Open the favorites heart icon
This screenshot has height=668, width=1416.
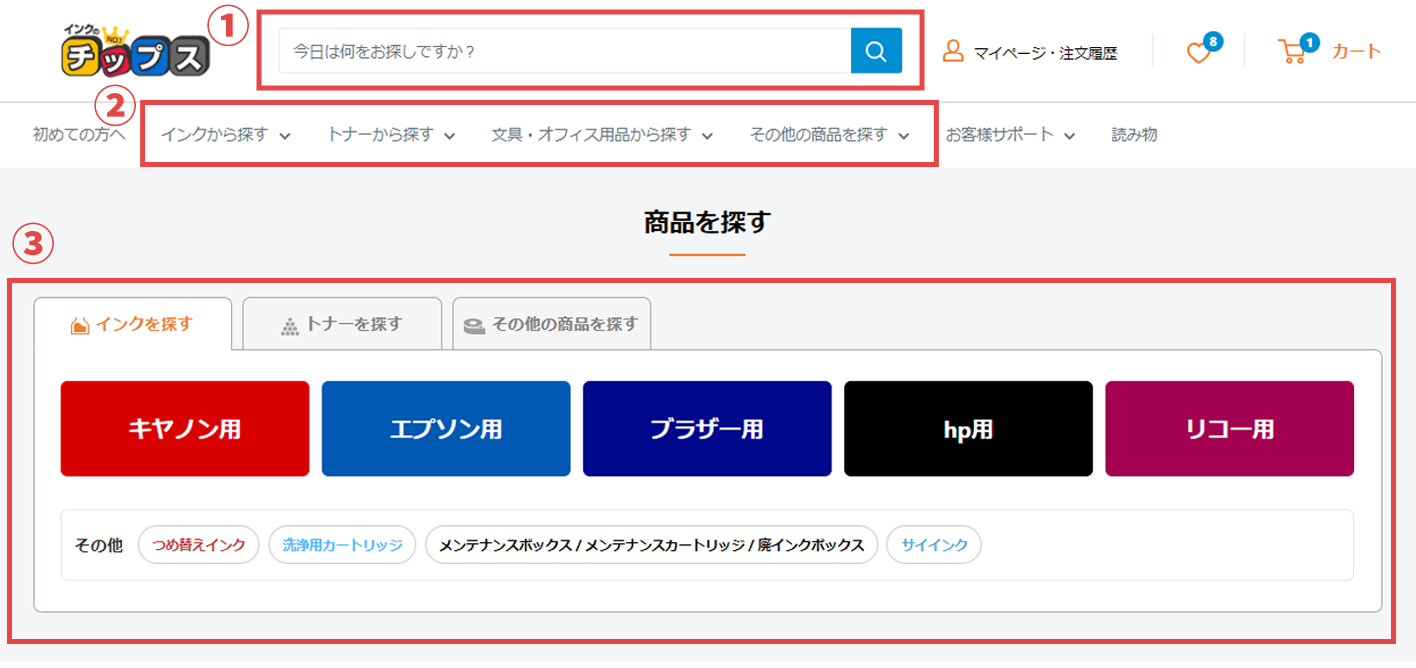(1198, 52)
